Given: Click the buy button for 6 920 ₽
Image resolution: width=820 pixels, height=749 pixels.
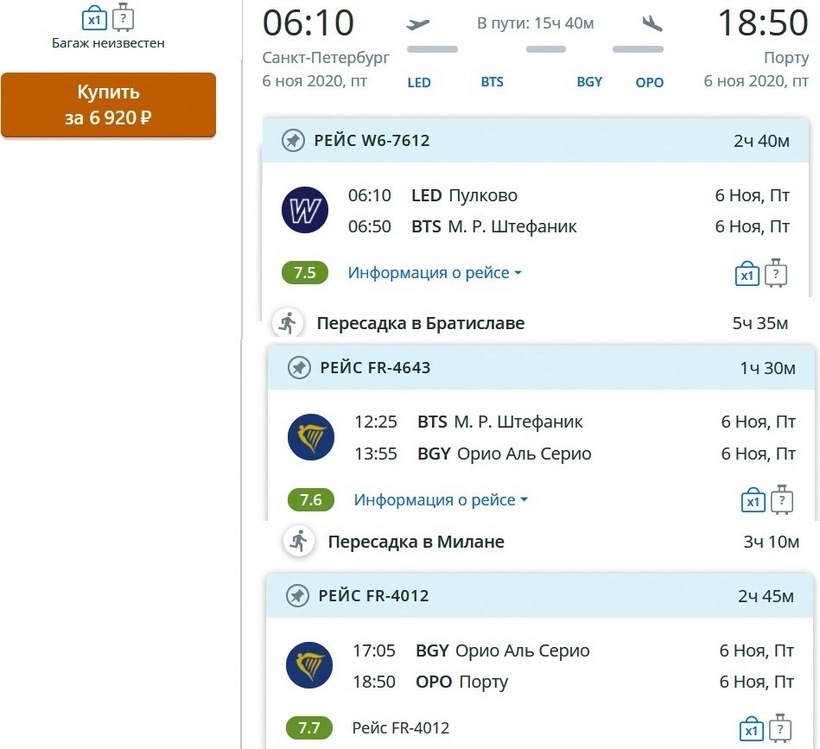Looking at the screenshot, I should [x=108, y=105].
